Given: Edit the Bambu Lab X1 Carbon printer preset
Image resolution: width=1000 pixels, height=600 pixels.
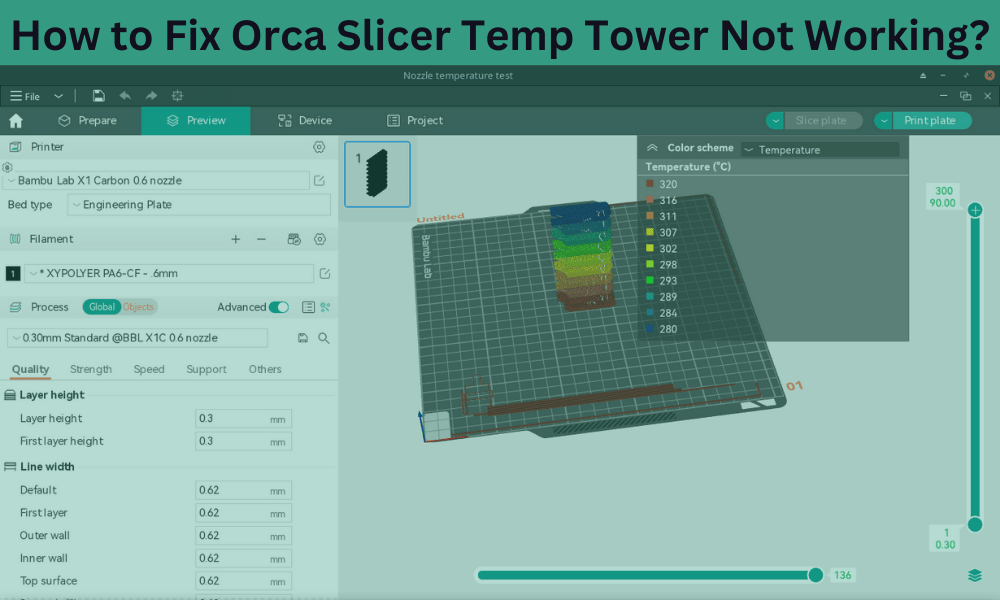Looking at the screenshot, I should tap(320, 180).
